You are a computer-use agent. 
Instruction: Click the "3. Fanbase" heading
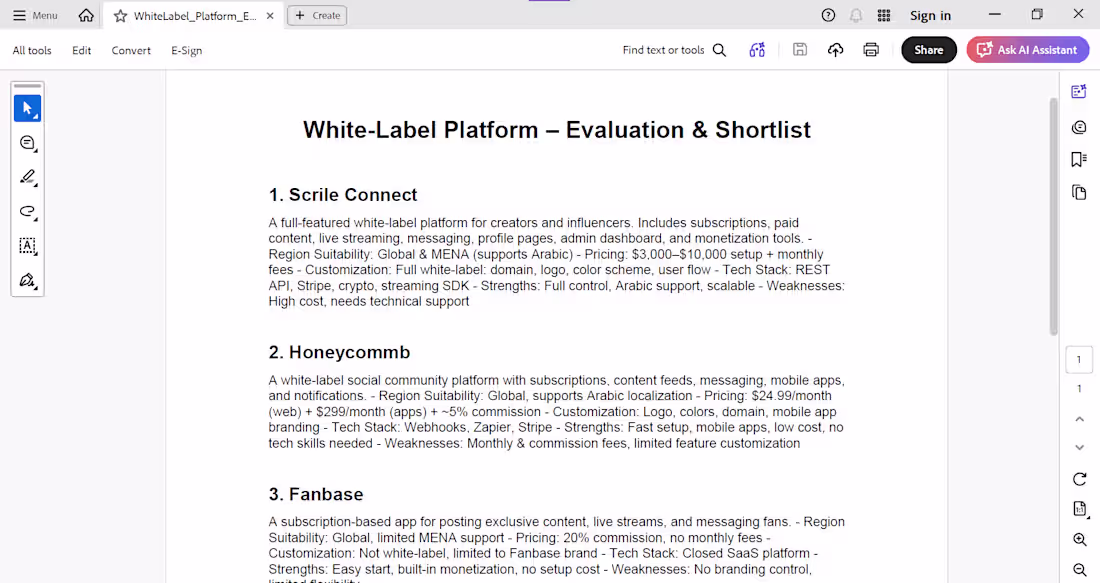click(316, 495)
